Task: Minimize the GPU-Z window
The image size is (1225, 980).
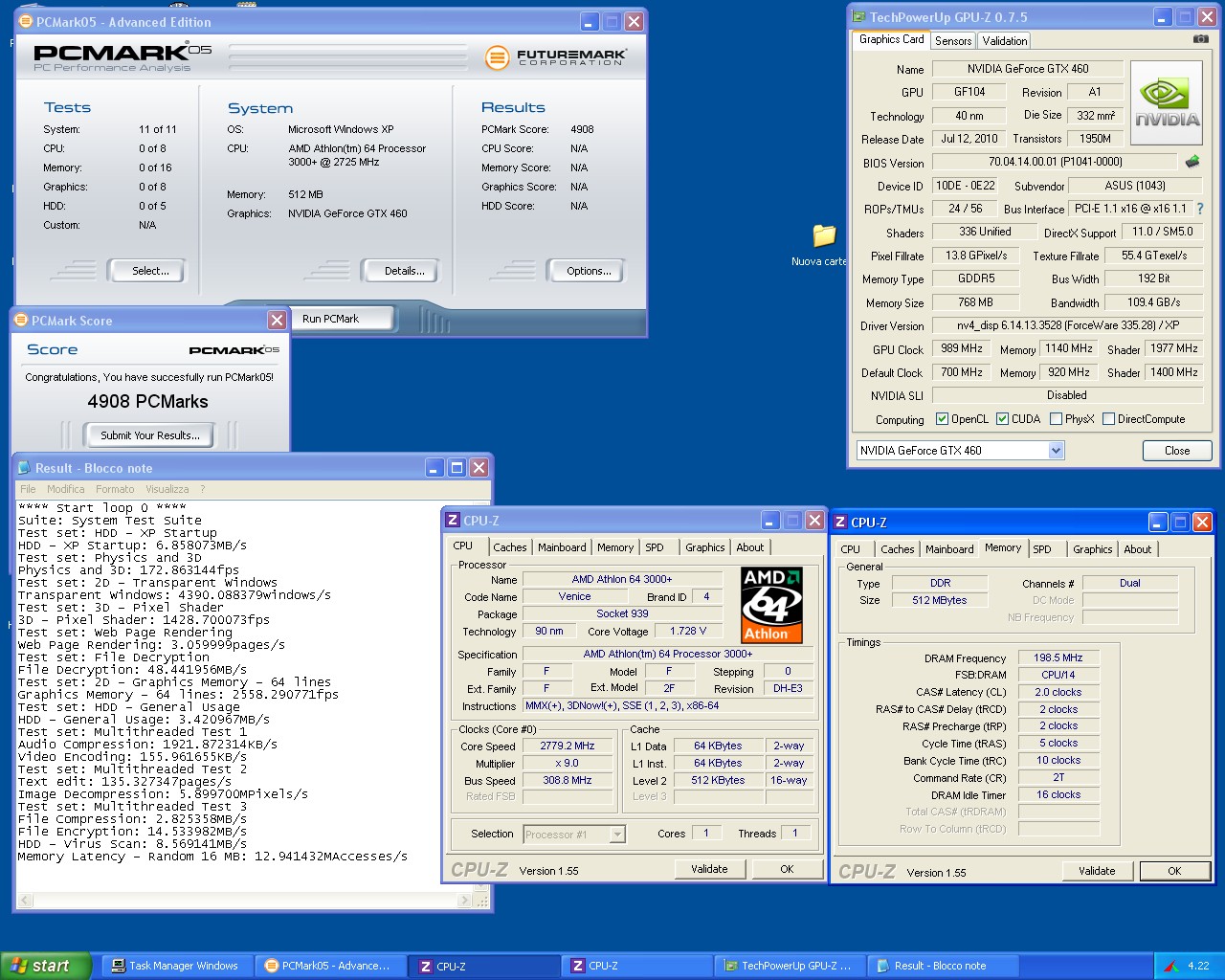Action: coord(1163,17)
